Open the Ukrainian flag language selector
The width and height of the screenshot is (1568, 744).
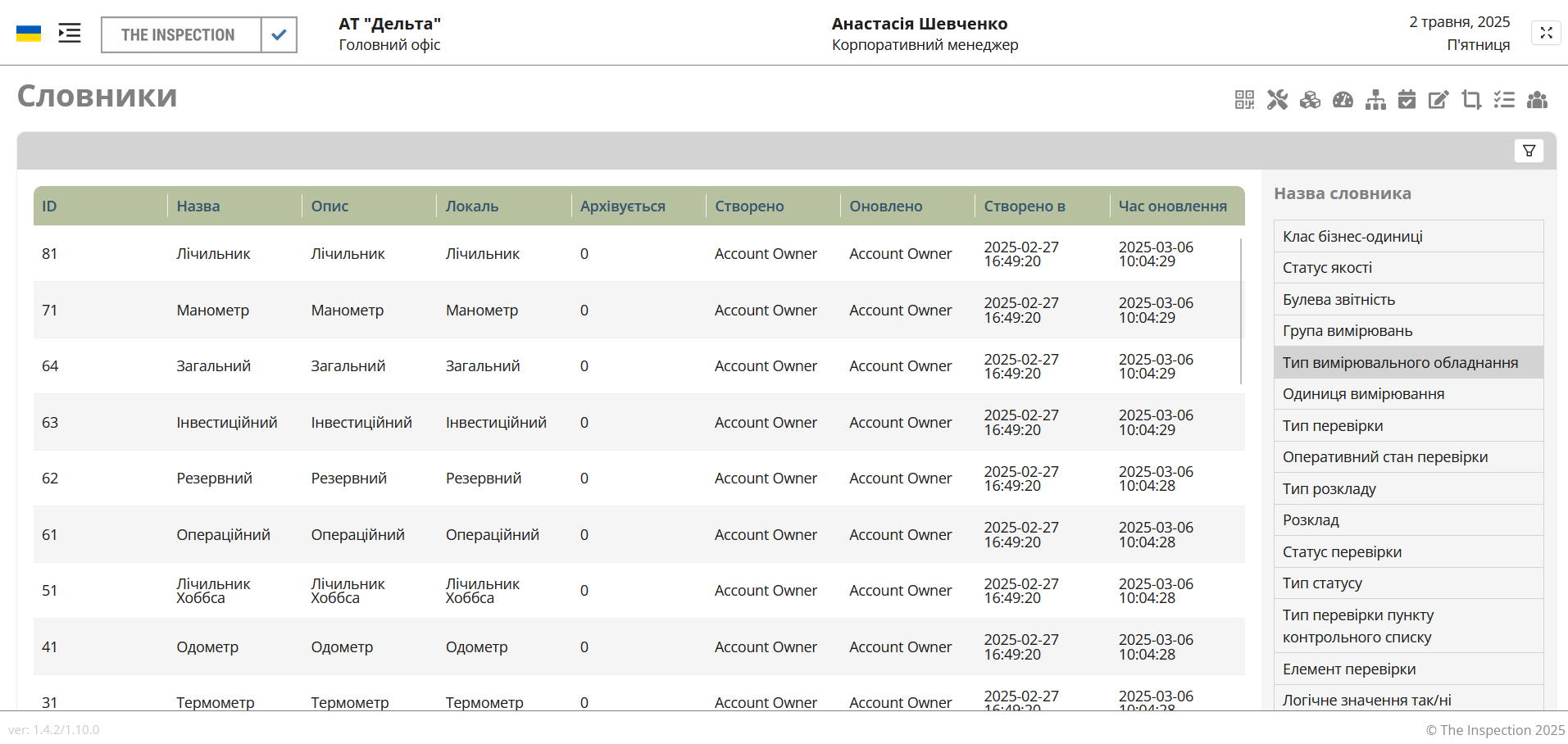point(29,34)
